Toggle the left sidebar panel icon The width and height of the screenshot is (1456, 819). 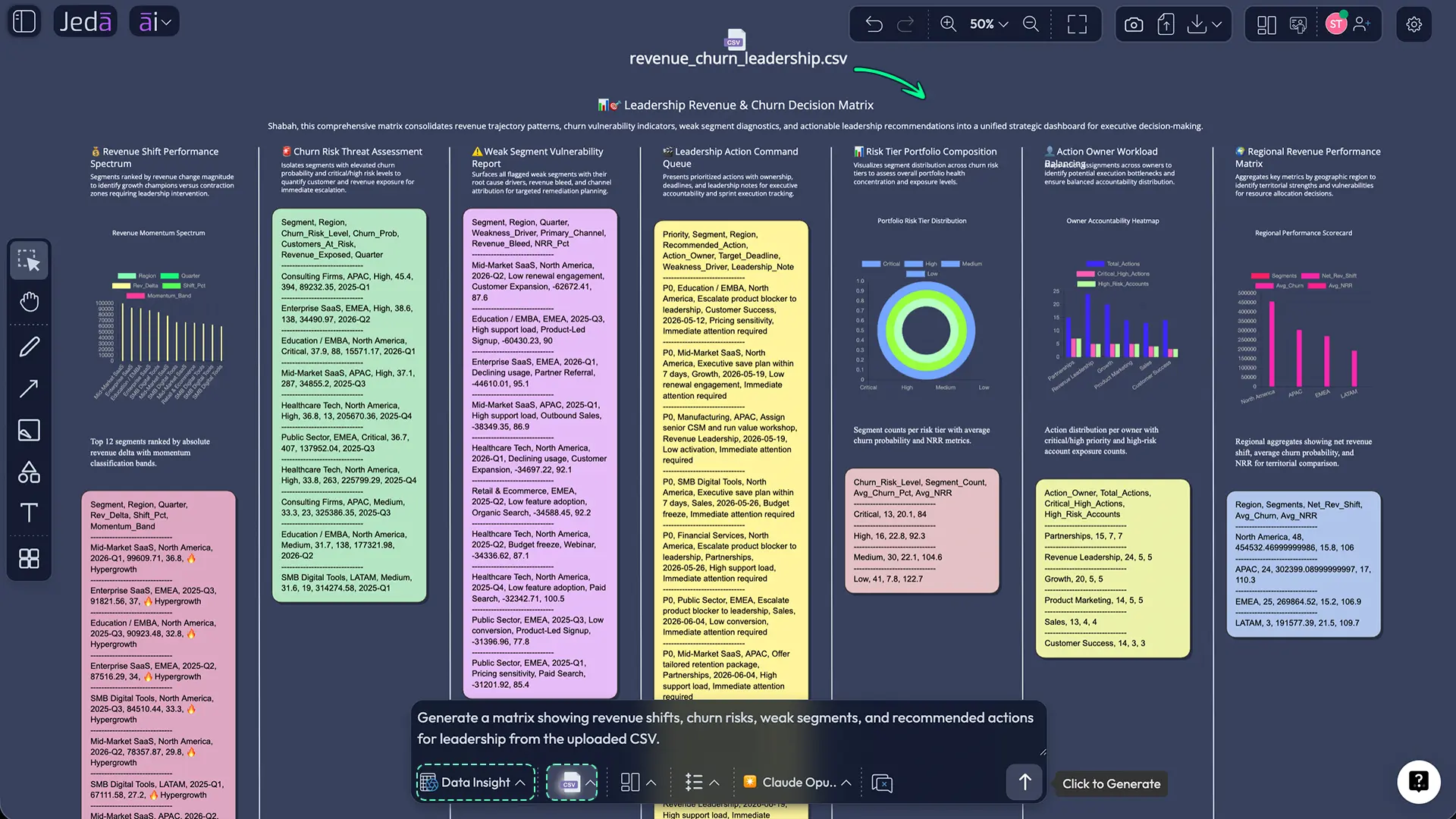(x=24, y=22)
